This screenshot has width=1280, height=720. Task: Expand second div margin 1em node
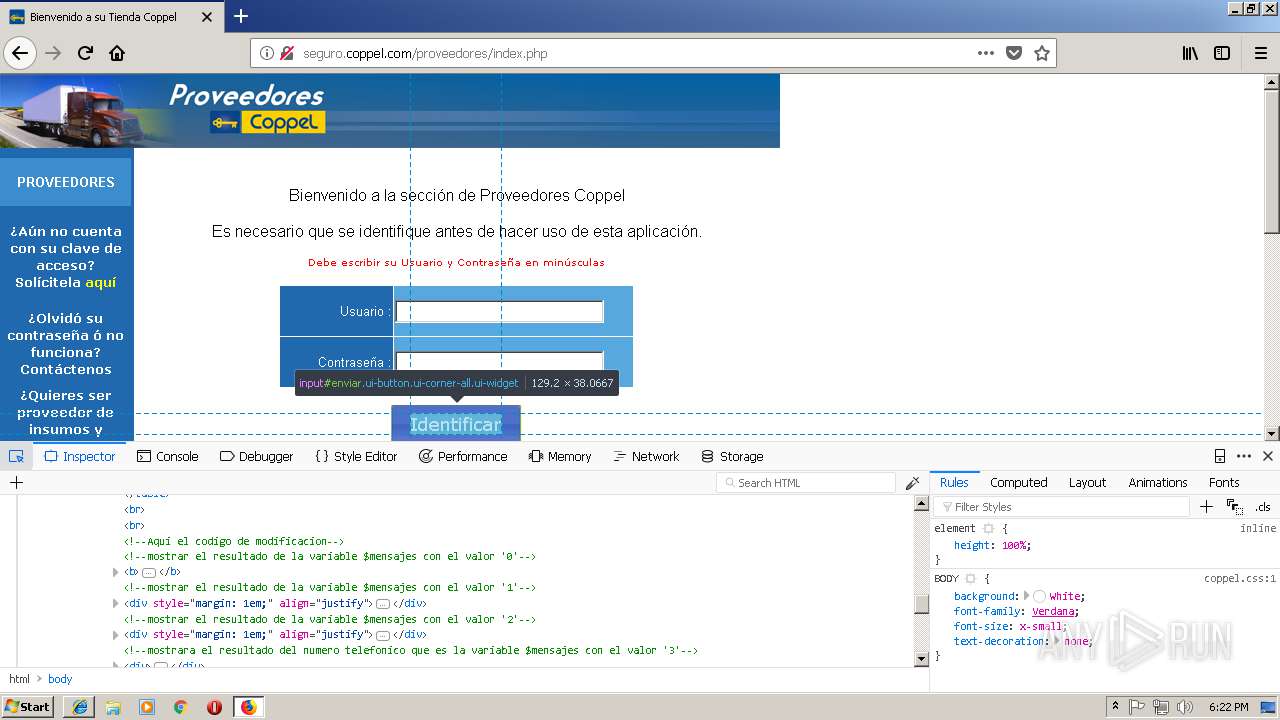click(x=116, y=635)
